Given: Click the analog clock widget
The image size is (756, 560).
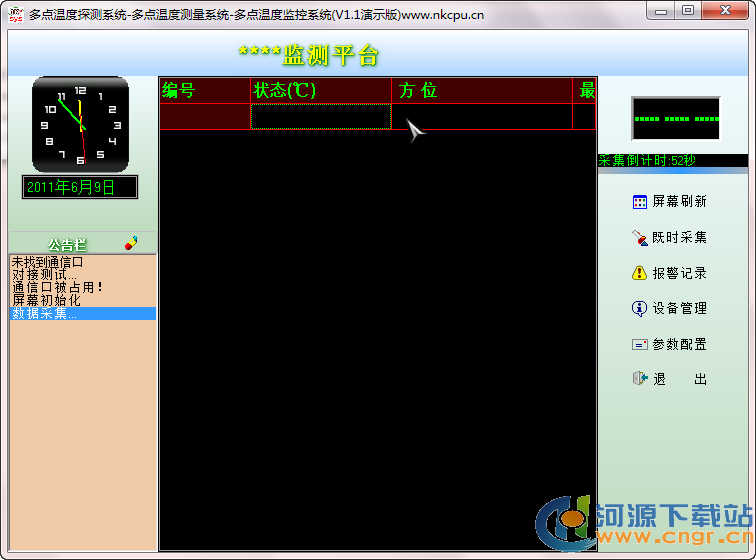Looking at the screenshot, I should [81, 124].
